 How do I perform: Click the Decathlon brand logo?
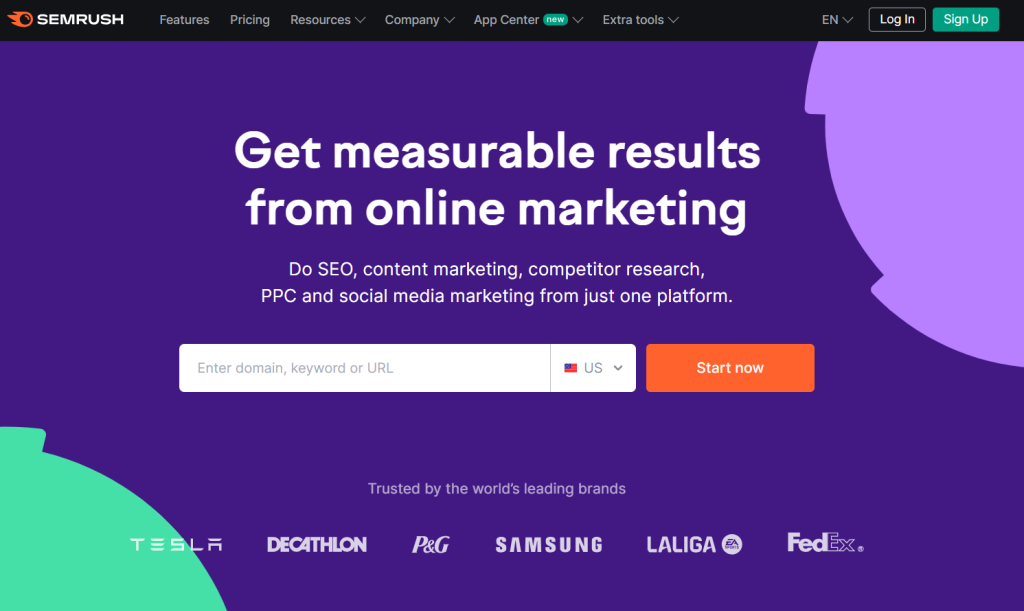click(x=317, y=544)
